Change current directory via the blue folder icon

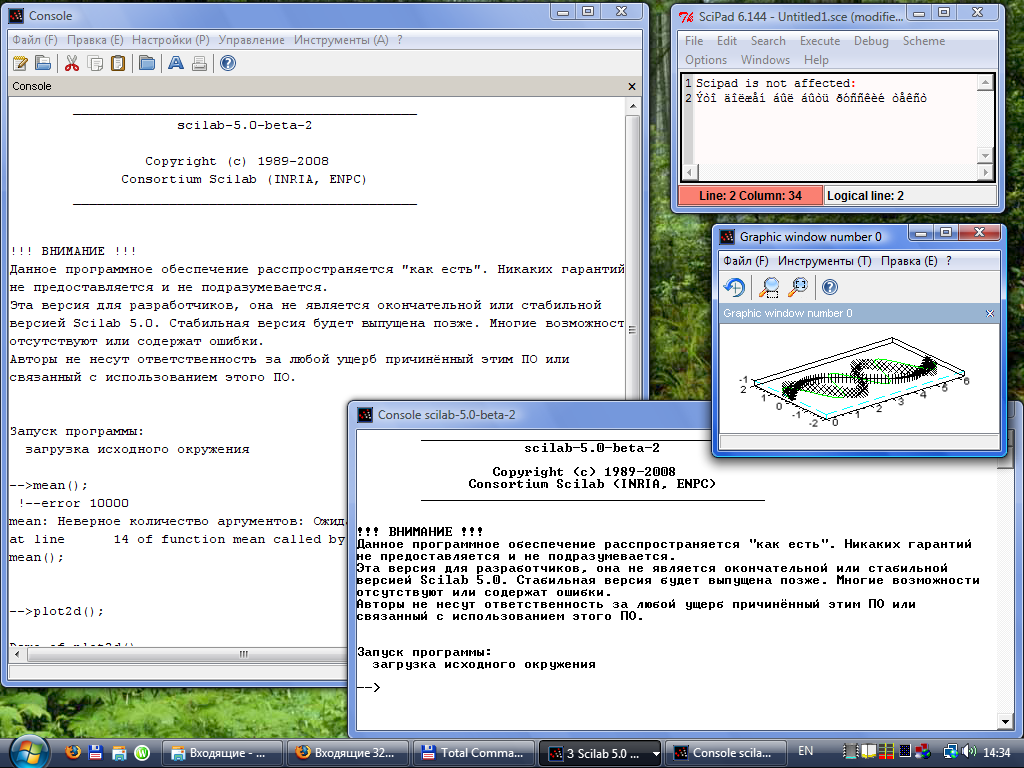147,63
